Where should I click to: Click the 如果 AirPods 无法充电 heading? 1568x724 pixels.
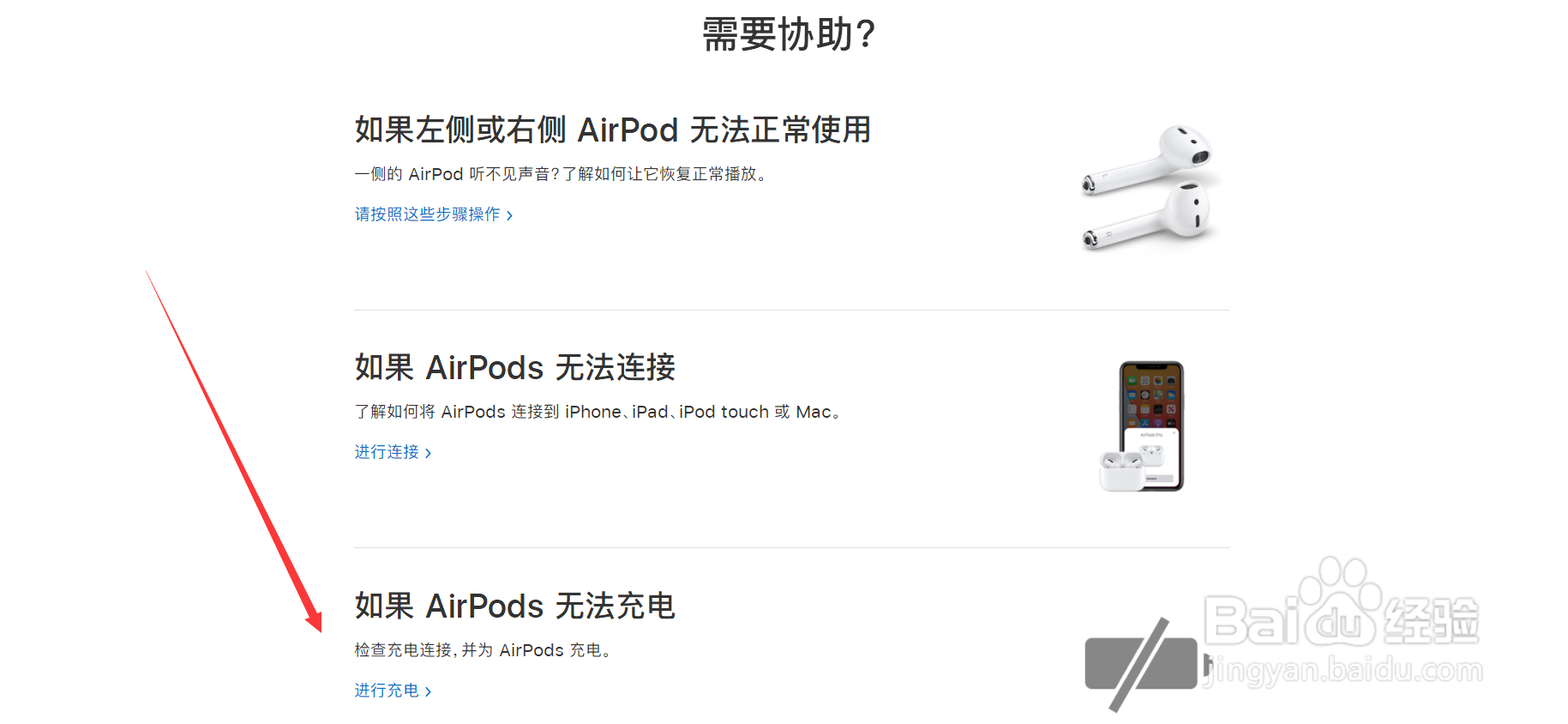(x=514, y=606)
